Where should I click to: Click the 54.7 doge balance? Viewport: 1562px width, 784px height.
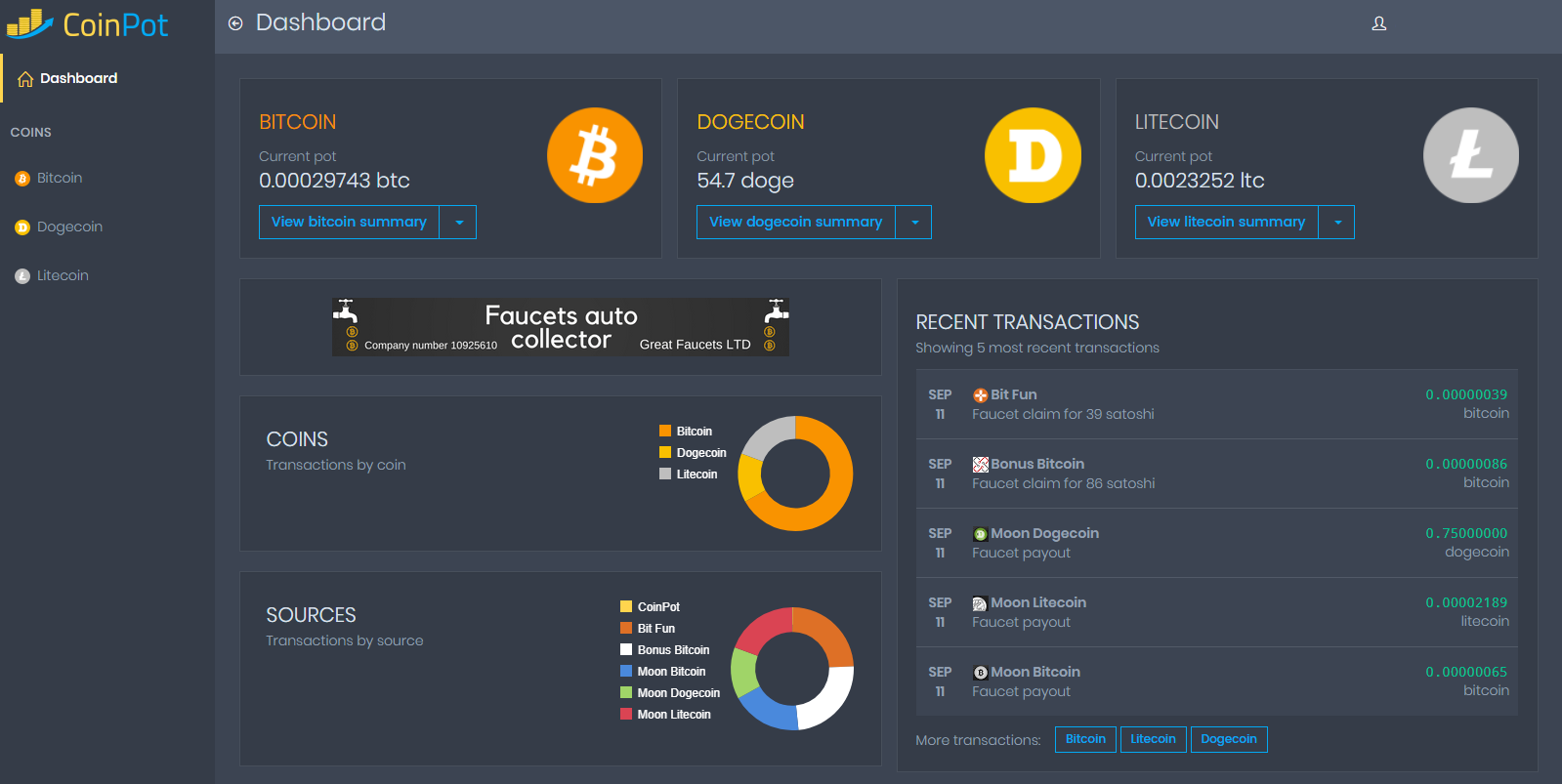tap(745, 181)
